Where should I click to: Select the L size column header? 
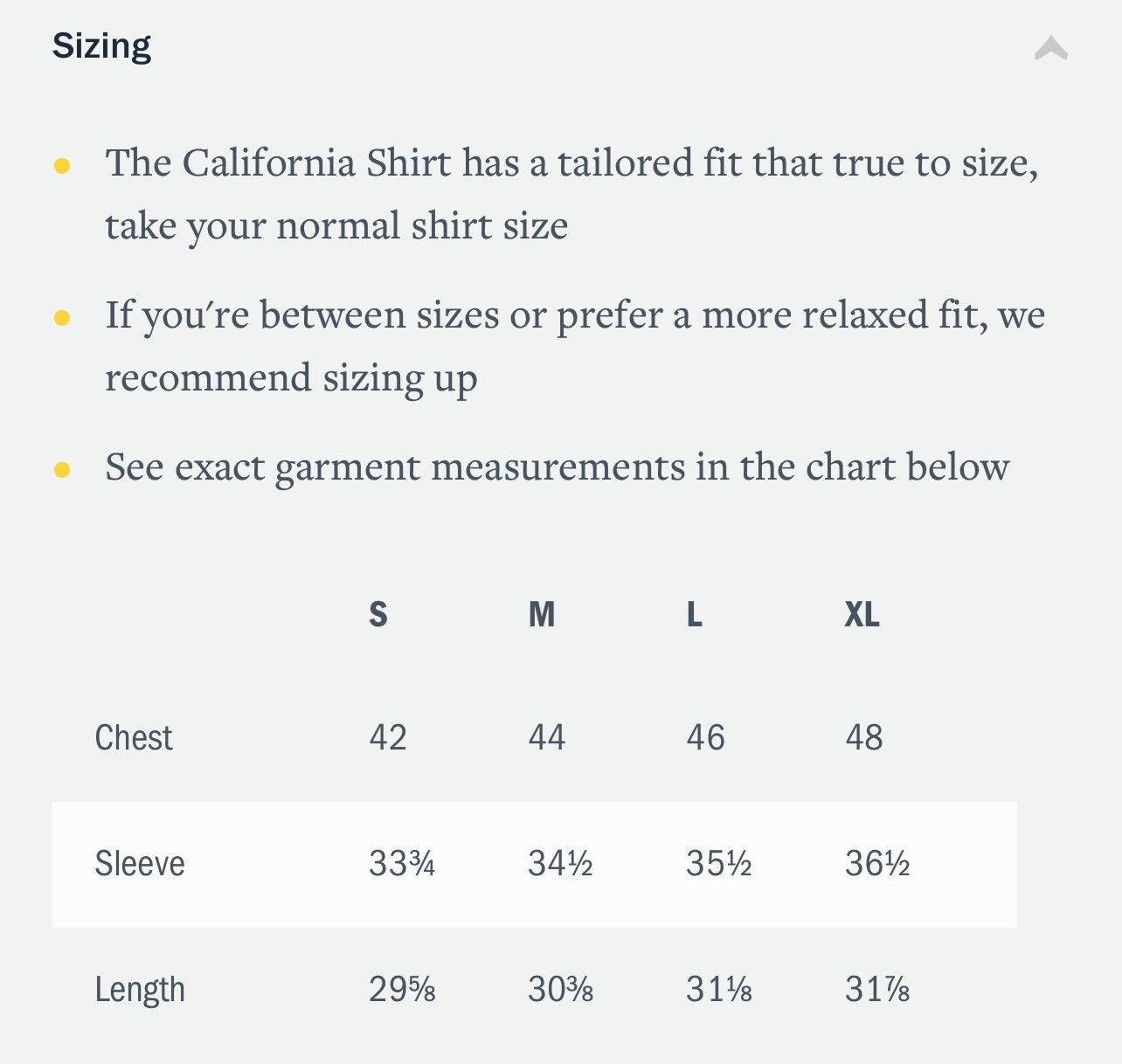coord(695,614)
